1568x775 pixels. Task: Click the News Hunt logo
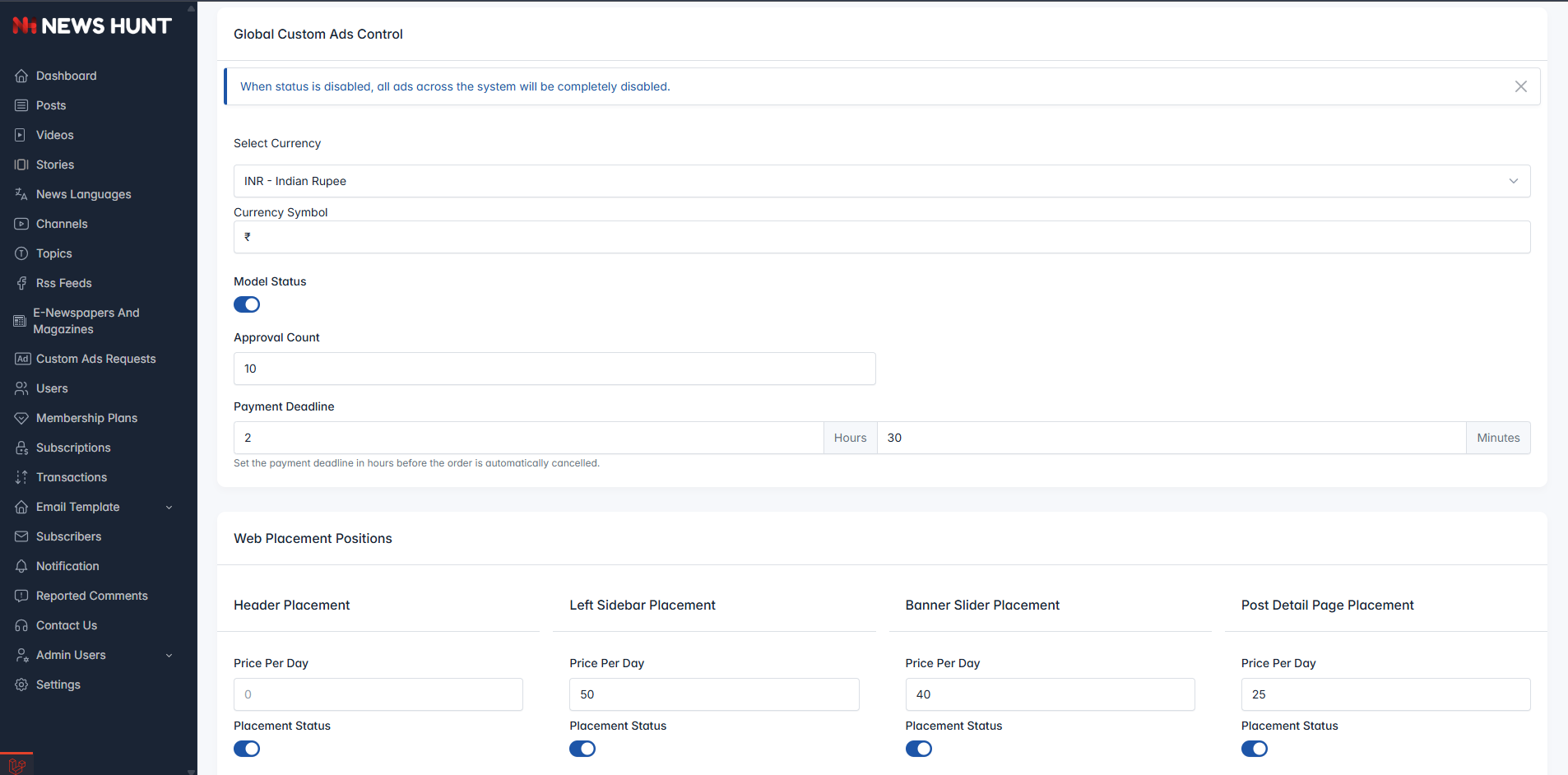click(x=92, y=26)
